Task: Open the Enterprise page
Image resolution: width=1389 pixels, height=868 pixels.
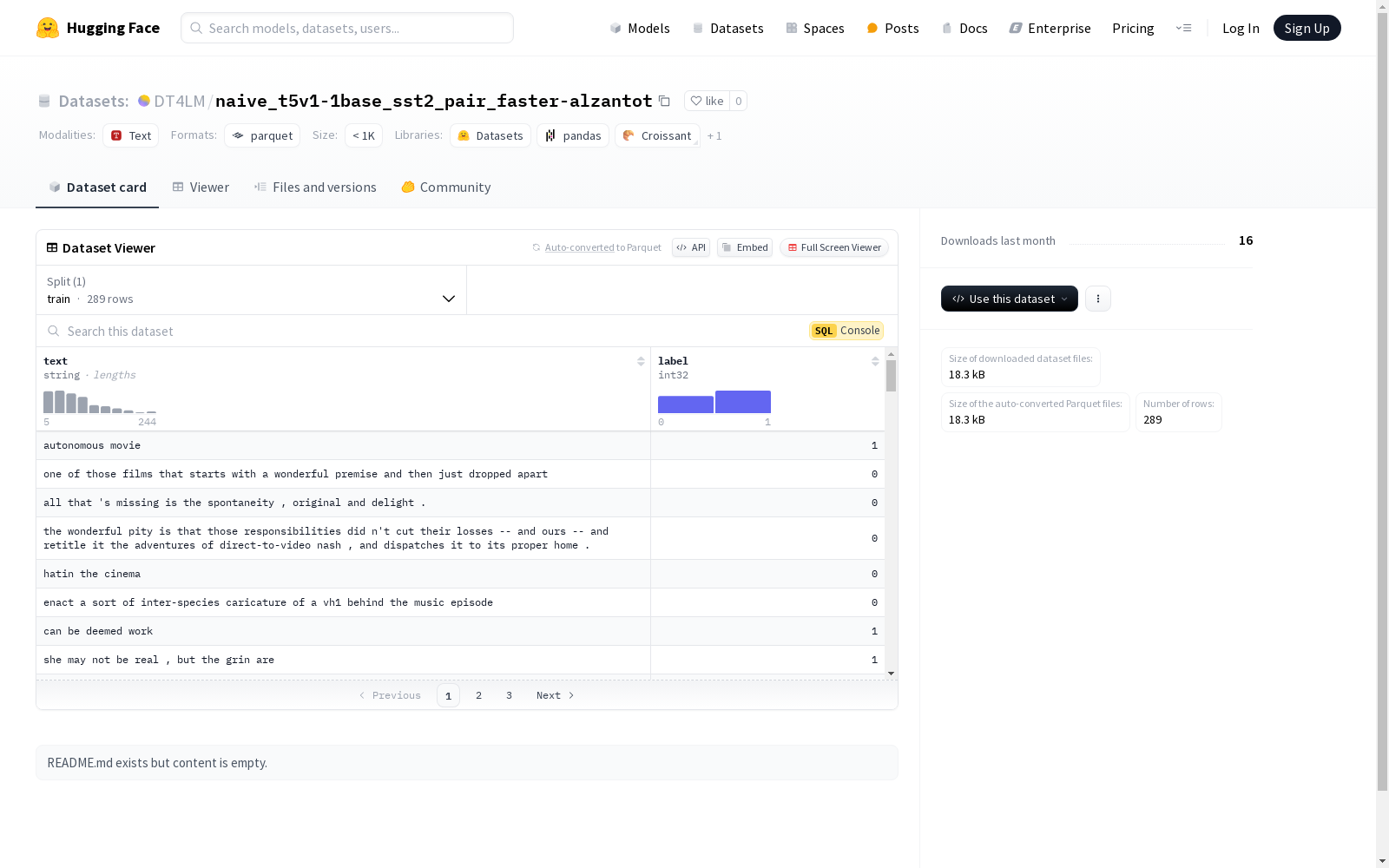Action: tap(1050, 28)
